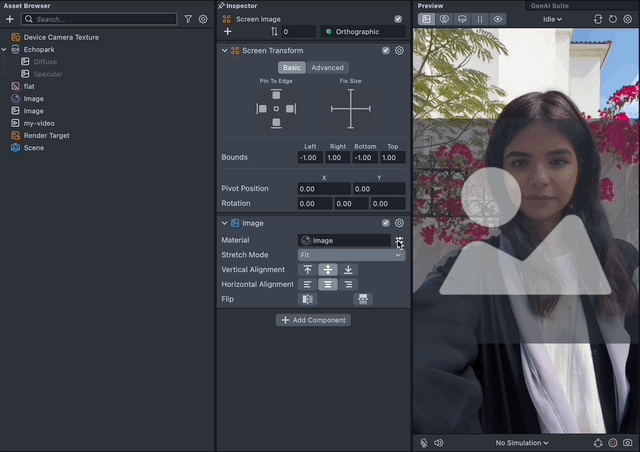Choose right horizontal alignment icon
640x452 pixels.
tap(348, 284)
